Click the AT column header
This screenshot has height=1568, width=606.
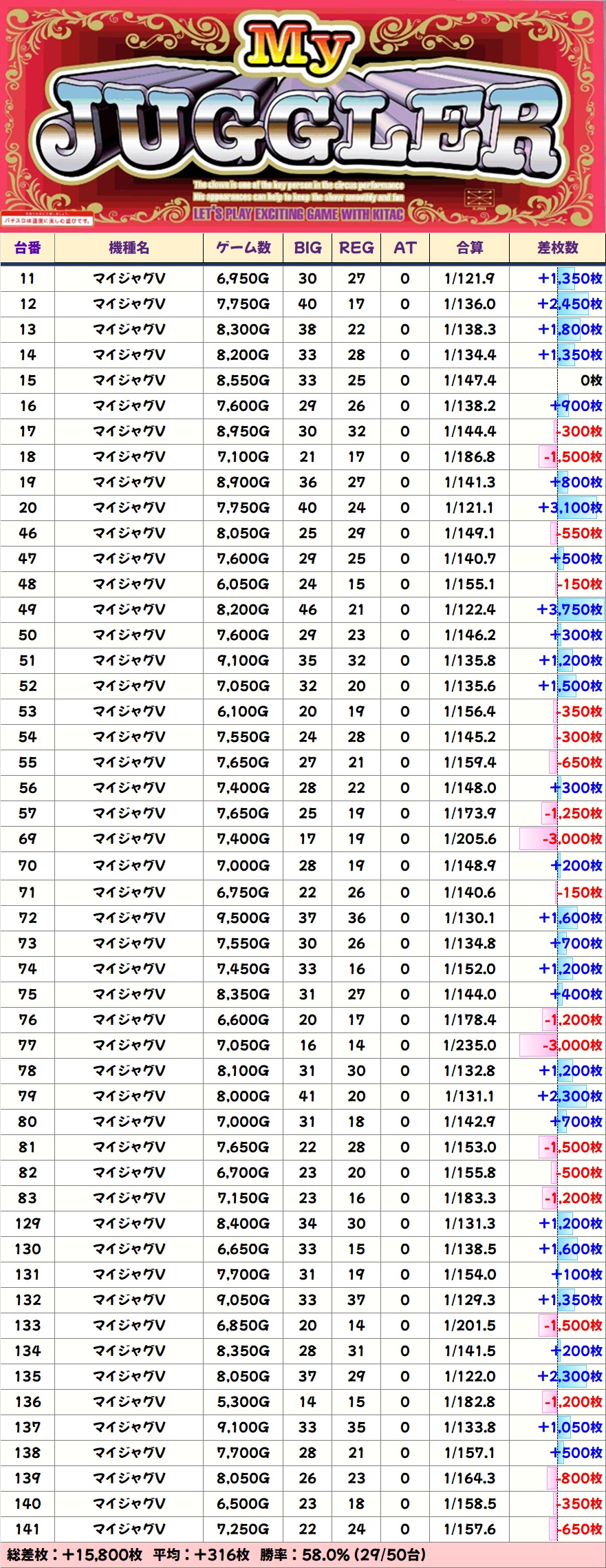(x=404, y=248)
